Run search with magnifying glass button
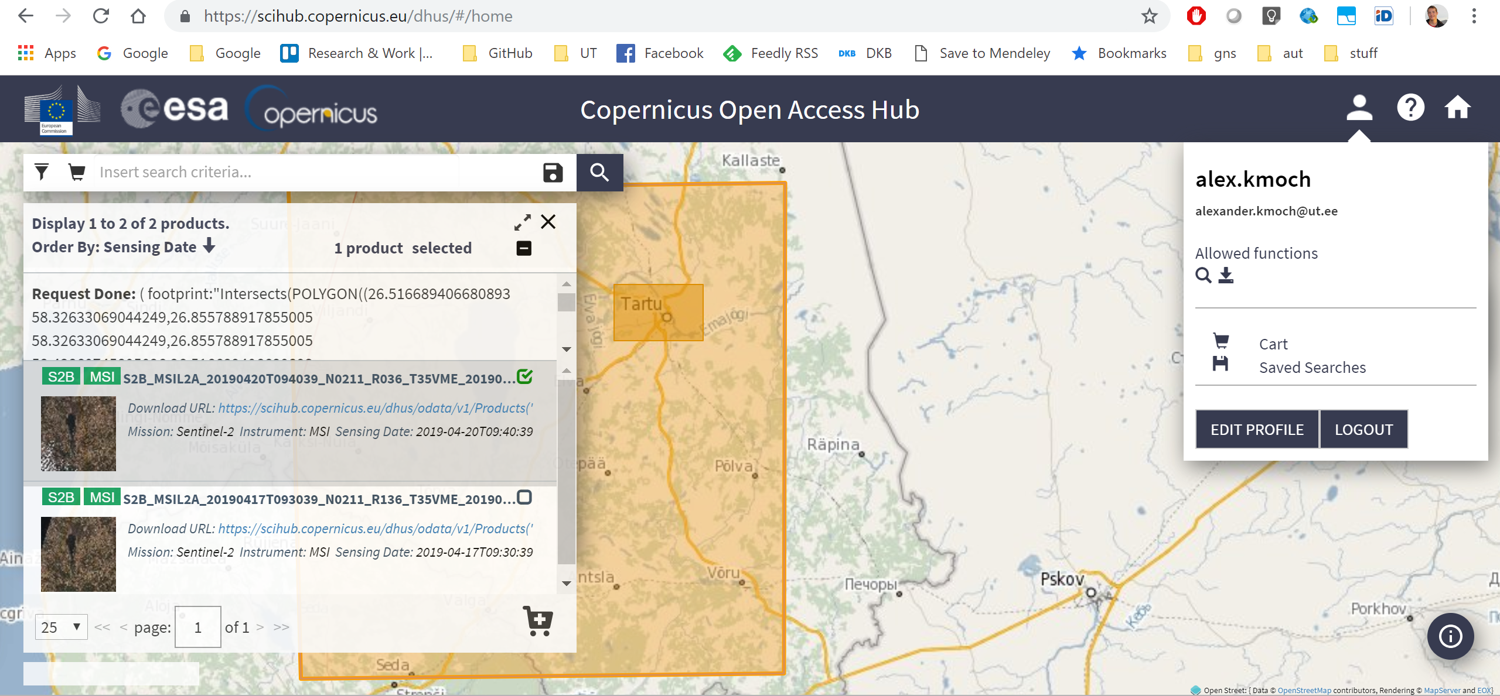The image size is (1500, 696). [x=600, y=172]
